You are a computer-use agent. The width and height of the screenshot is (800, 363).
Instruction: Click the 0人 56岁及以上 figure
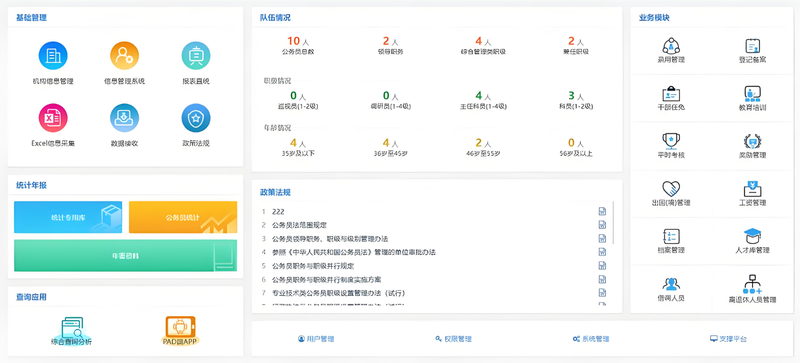(x=576, y=143)
